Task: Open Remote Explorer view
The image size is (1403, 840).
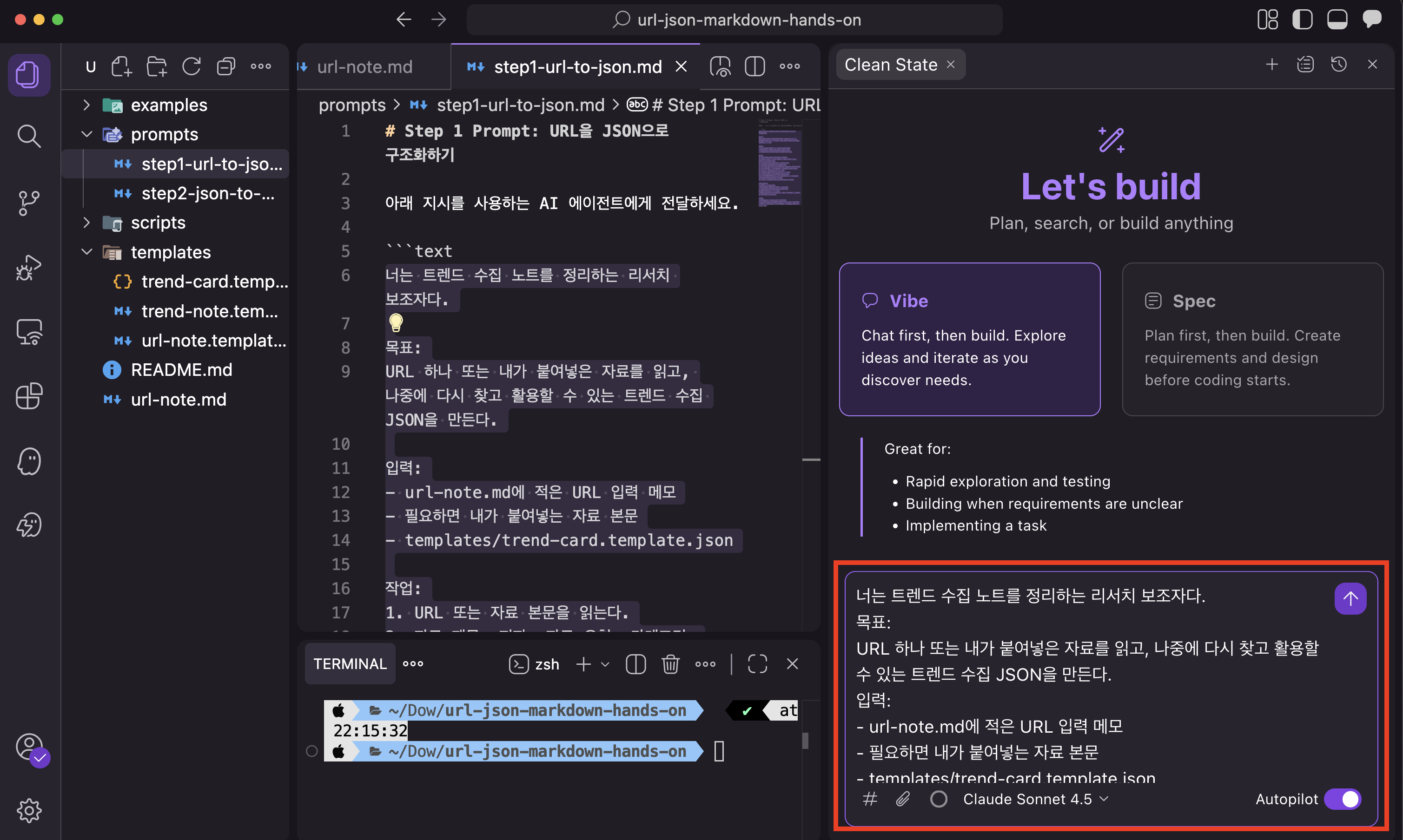Action: coord(28,332)
